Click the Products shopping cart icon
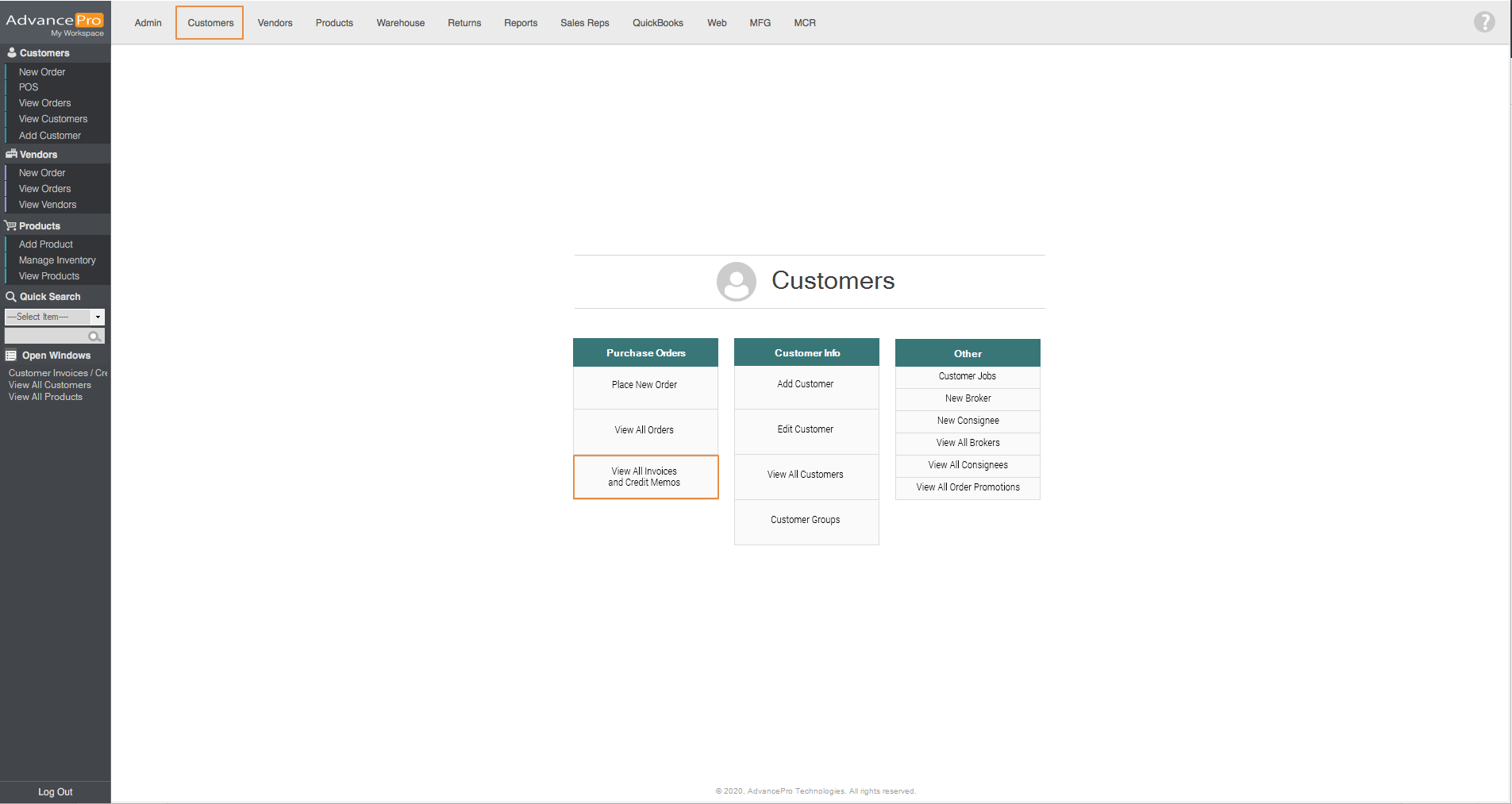The width and height of the screenshot is (1512, 804). point(10,225)
